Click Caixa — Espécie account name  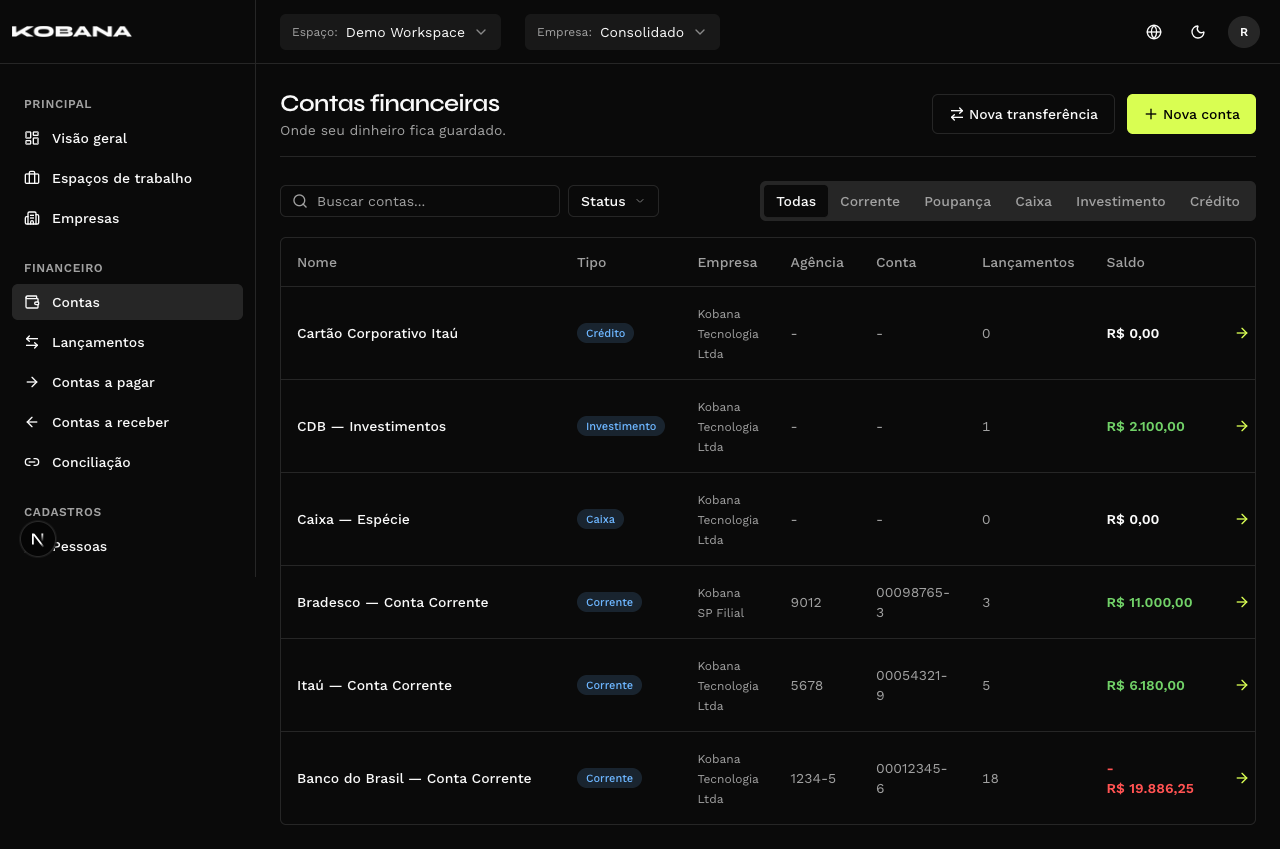tap(353, 519)
